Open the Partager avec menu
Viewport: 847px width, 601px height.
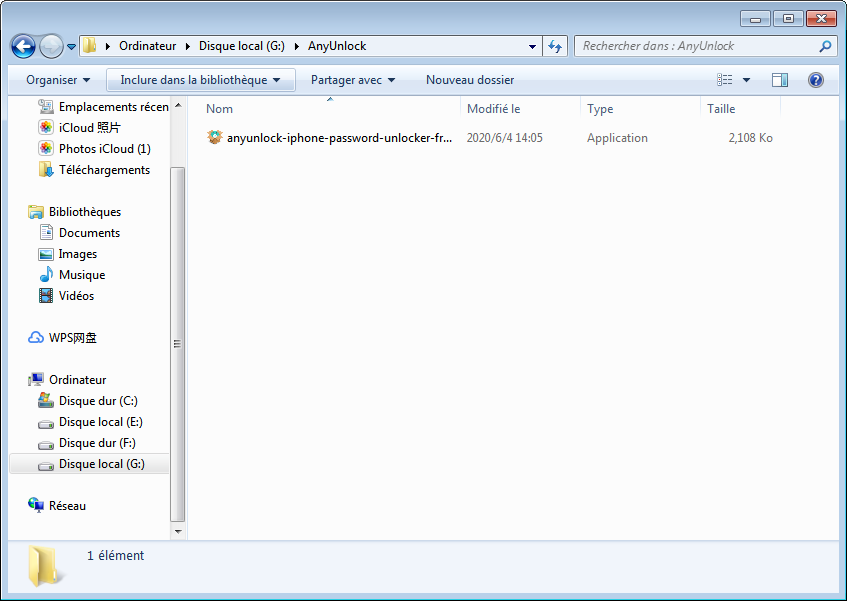[x=353, y=80]
